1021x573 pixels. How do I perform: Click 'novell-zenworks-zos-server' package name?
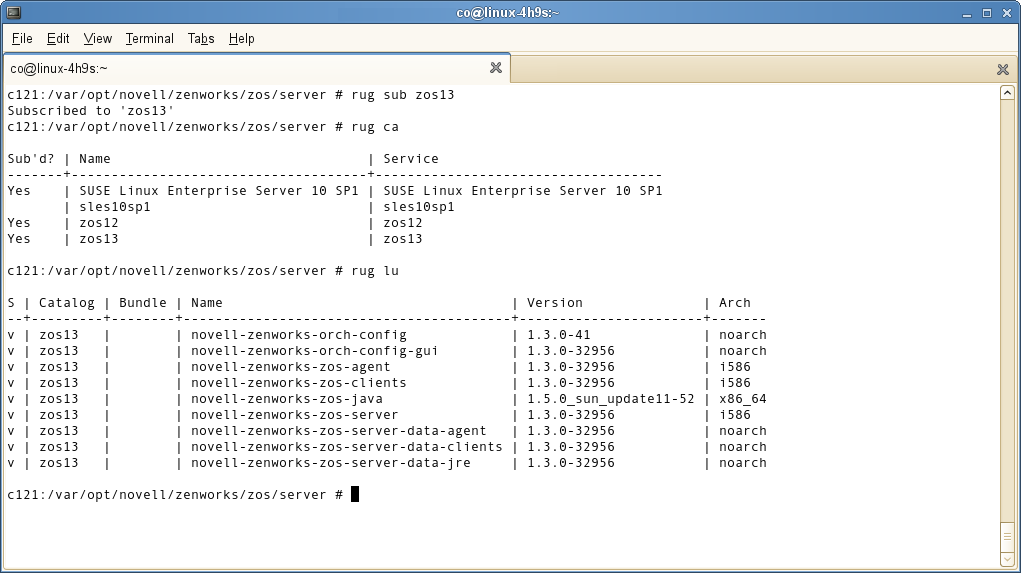coord(294,414)
